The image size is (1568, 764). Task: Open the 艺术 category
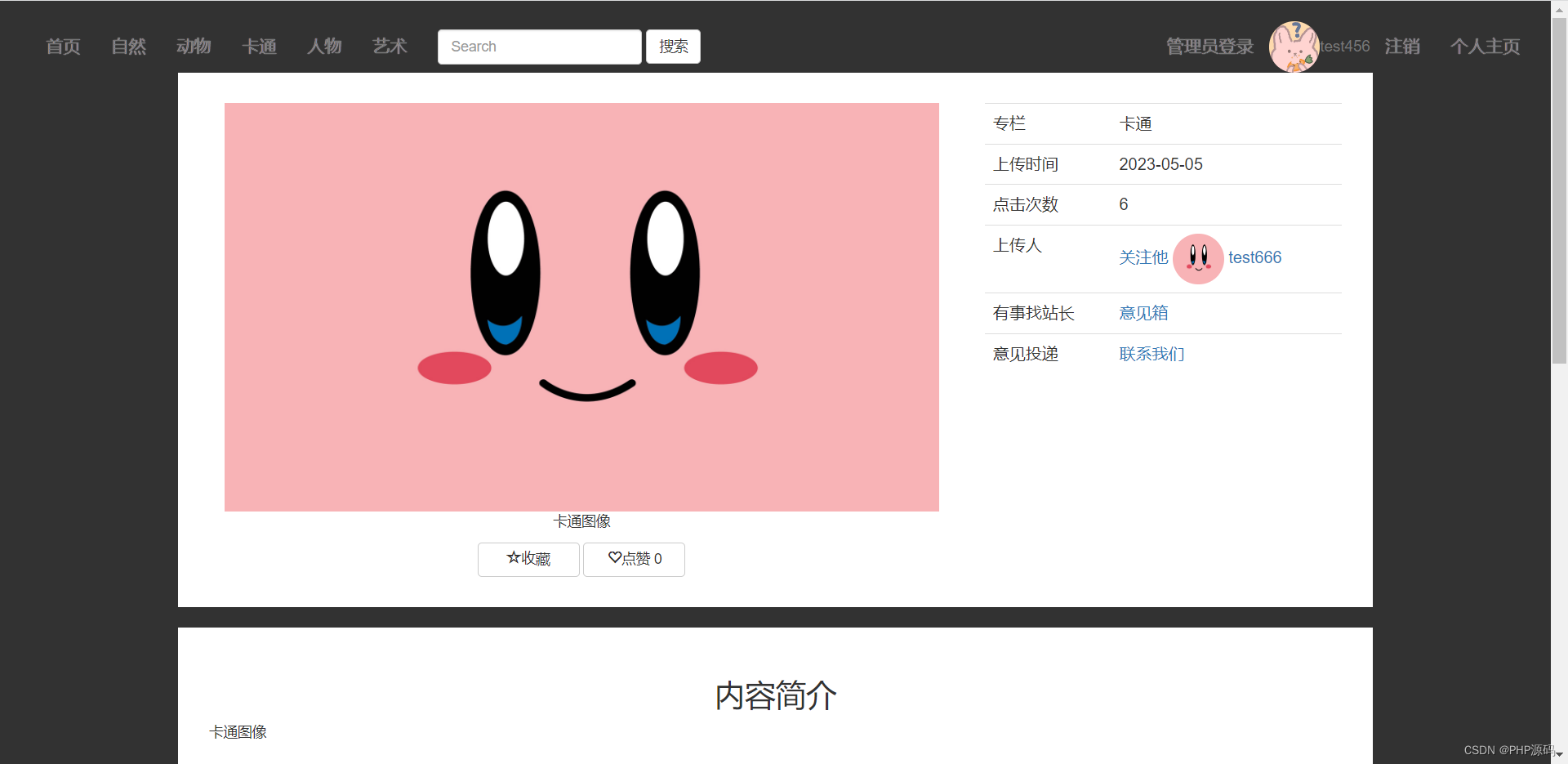coord(390,47)
